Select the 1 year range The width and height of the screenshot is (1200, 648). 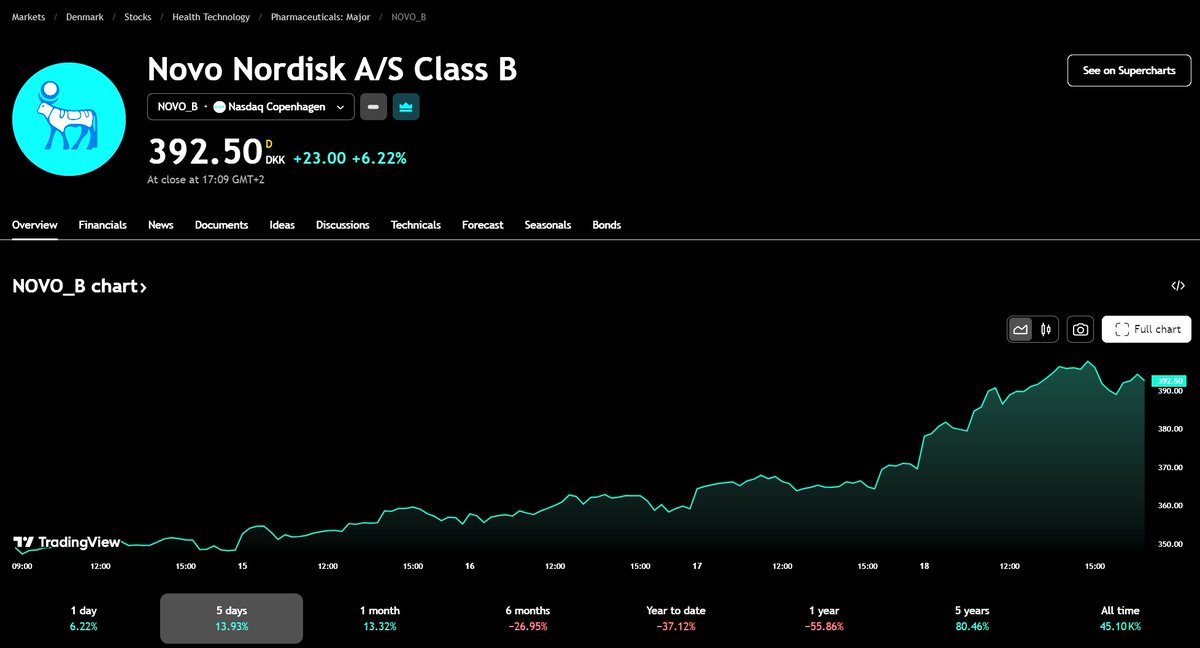pyautogui.click(x=824, y=618)
